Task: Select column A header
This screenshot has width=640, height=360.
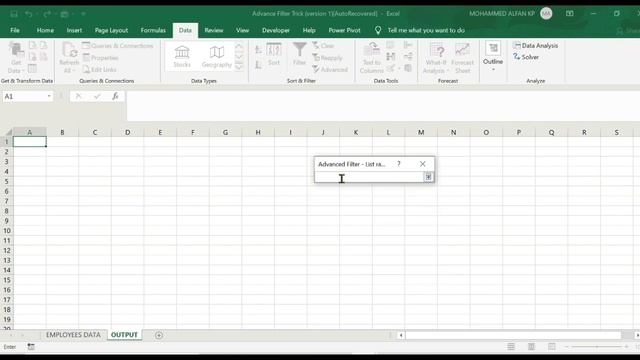Action: [x=29, y=132]
